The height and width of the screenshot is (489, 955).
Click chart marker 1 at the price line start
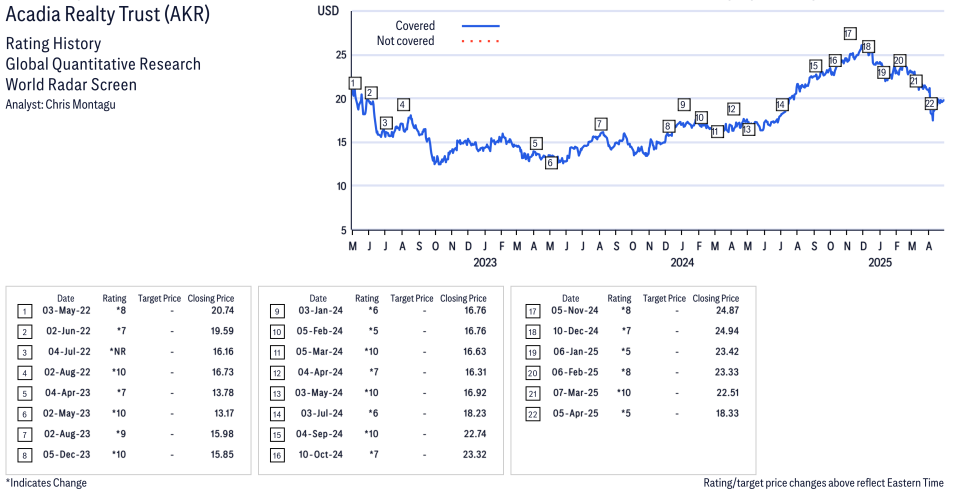coord(355,83)
